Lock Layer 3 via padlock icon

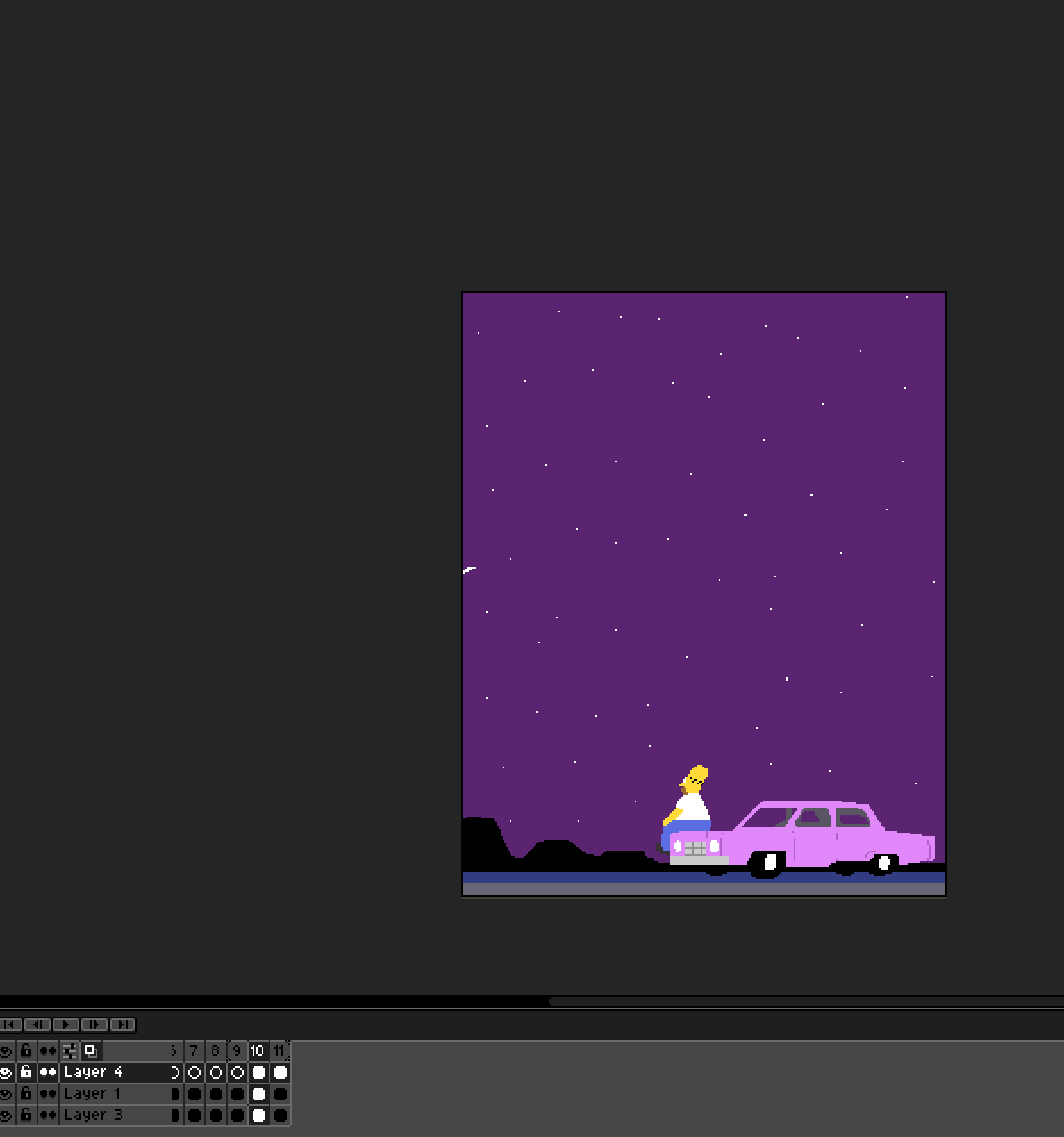(x=26, y=1115)
